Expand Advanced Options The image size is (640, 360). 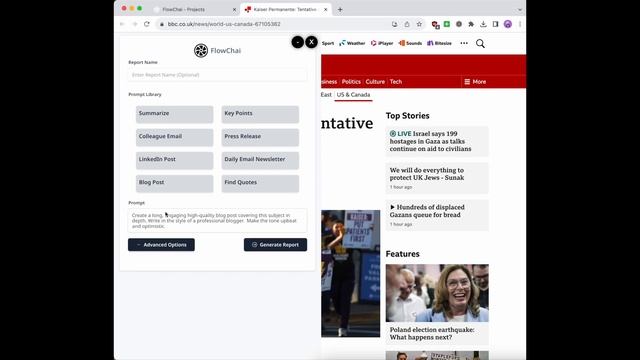161,245
